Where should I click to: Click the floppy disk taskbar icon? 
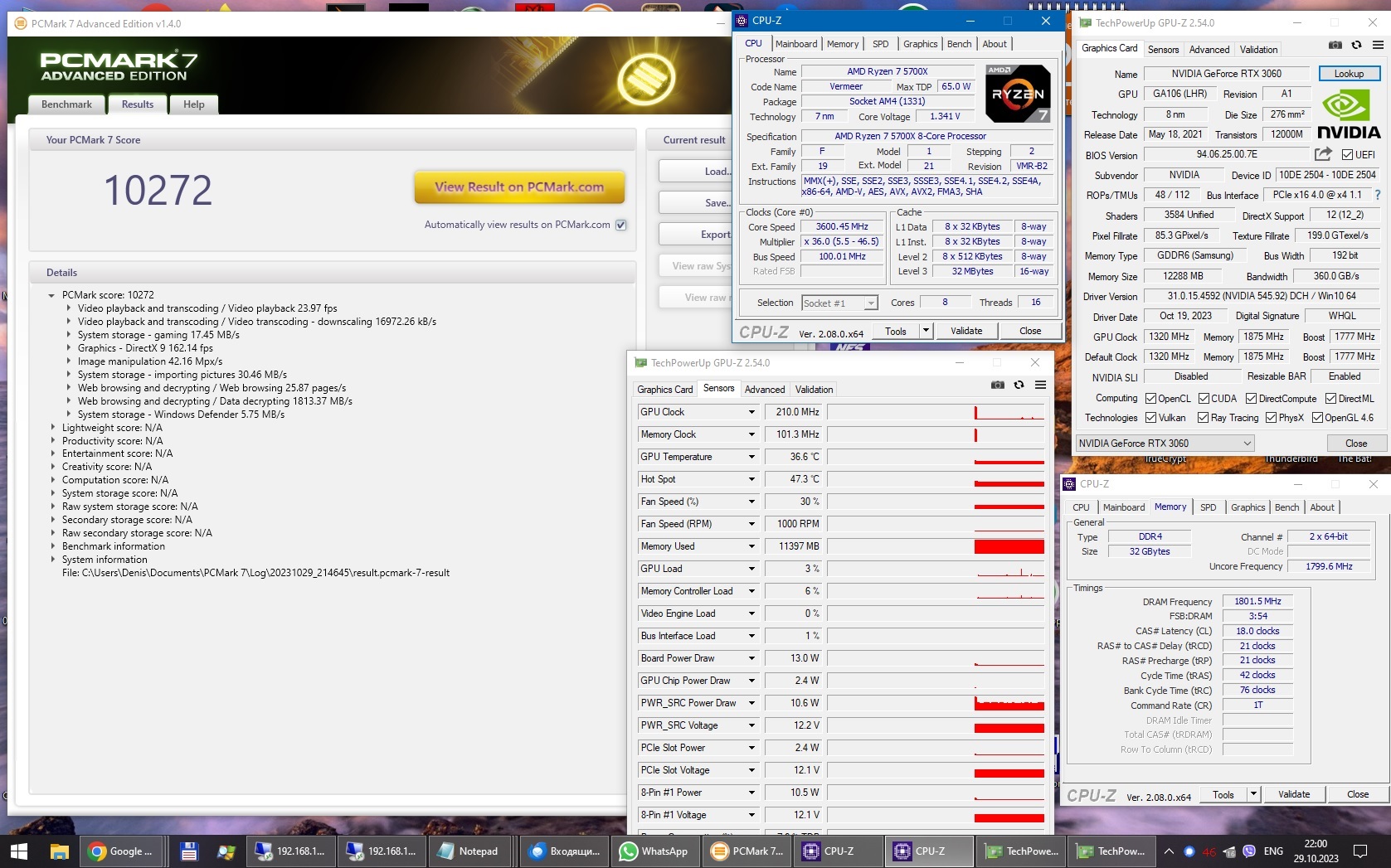188,851
